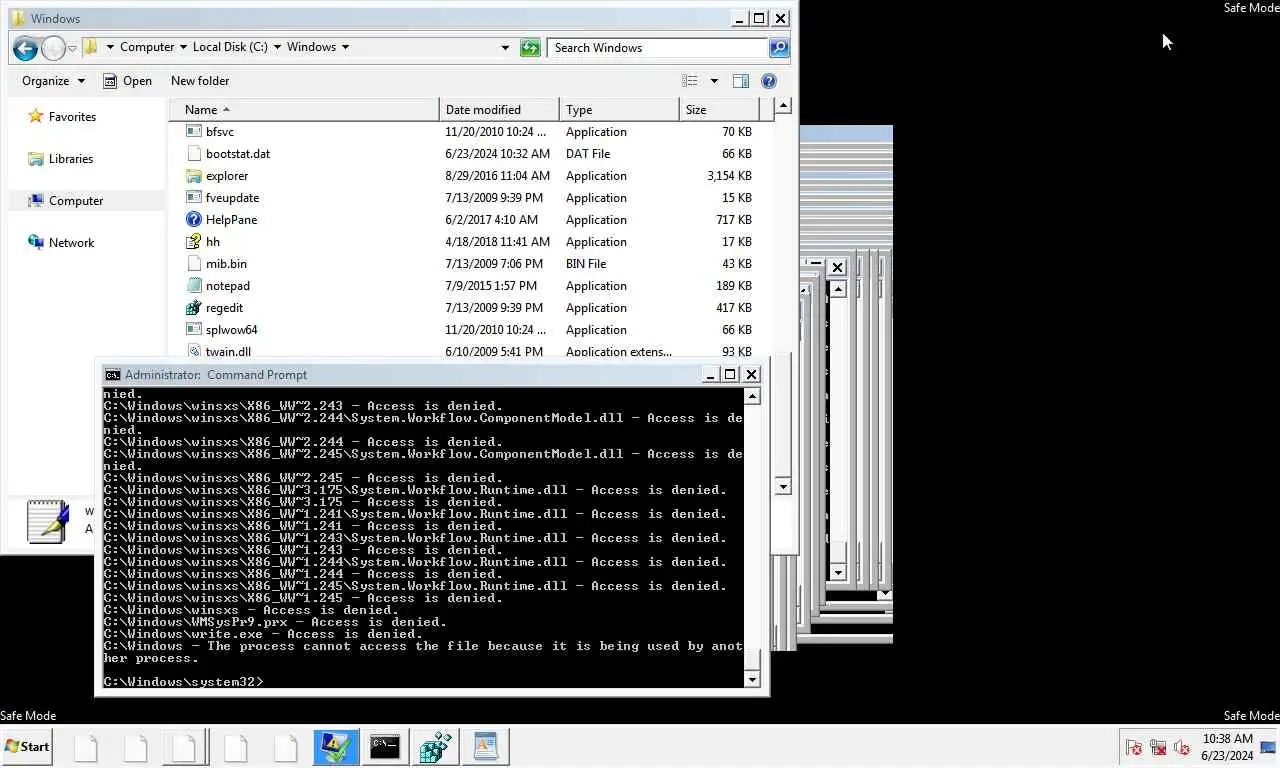The height and width of the screenshot is (768, 1280).
Task: Expand the arrow after Computer breadcrumb
Action: pyautogui.click(x=182, y=47)
